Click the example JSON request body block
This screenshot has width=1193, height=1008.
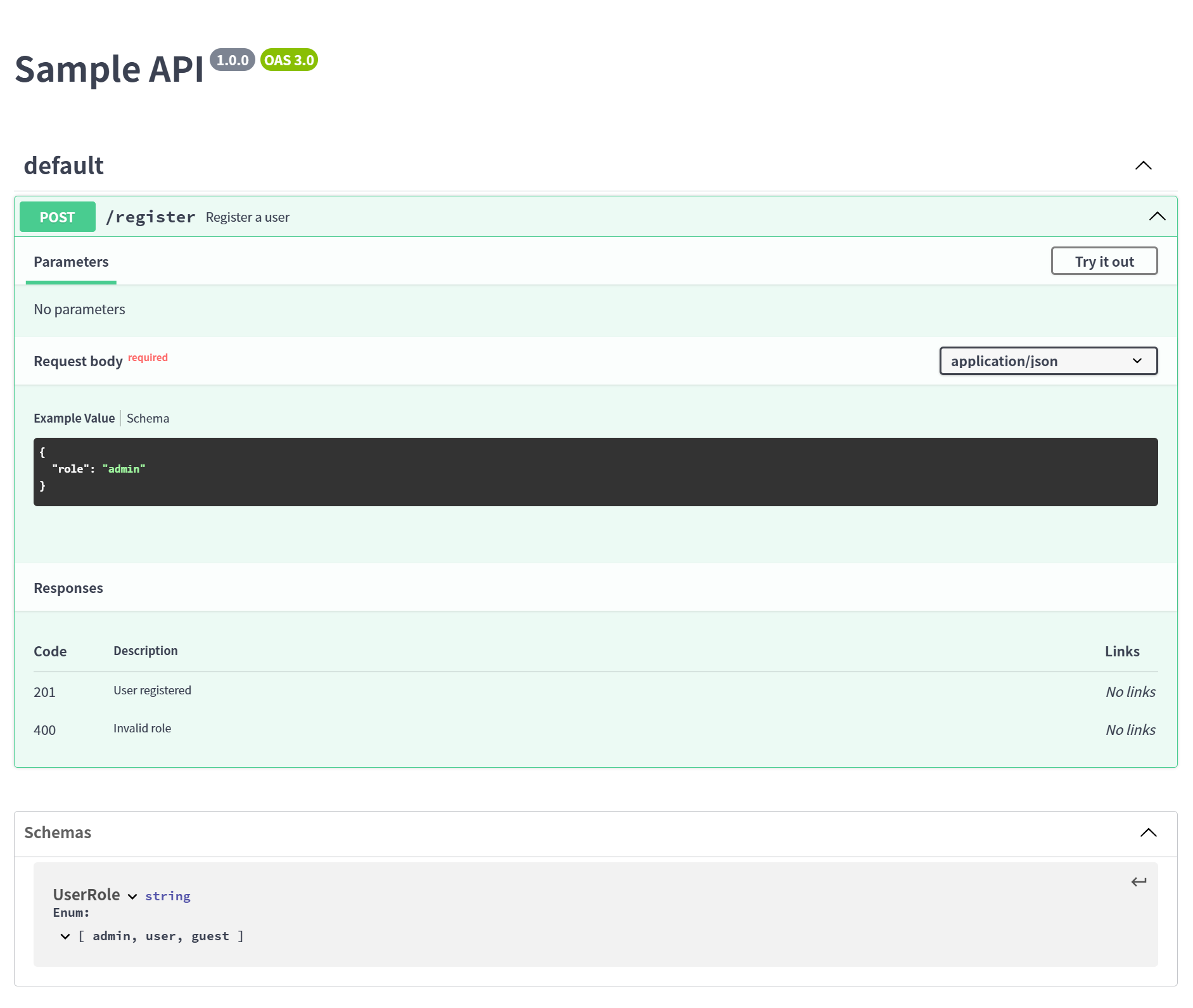[596, 471]
